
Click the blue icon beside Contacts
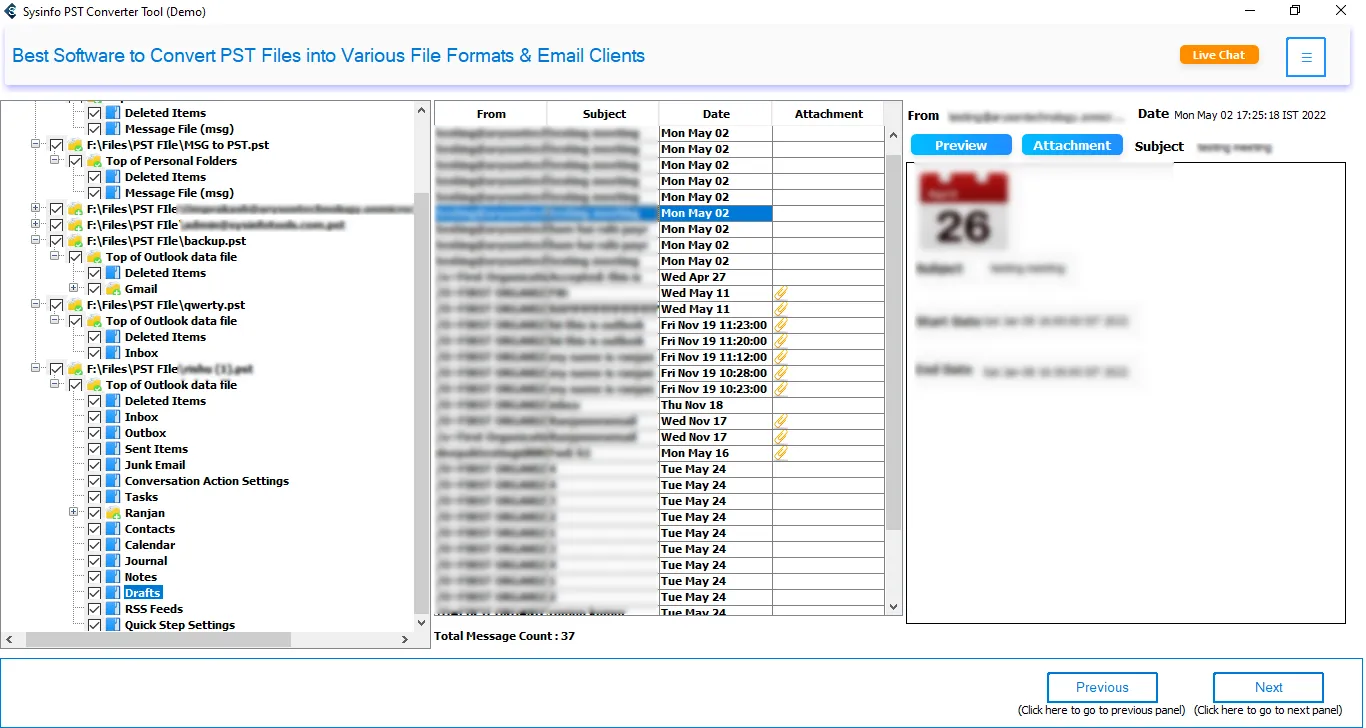[113, 529]
